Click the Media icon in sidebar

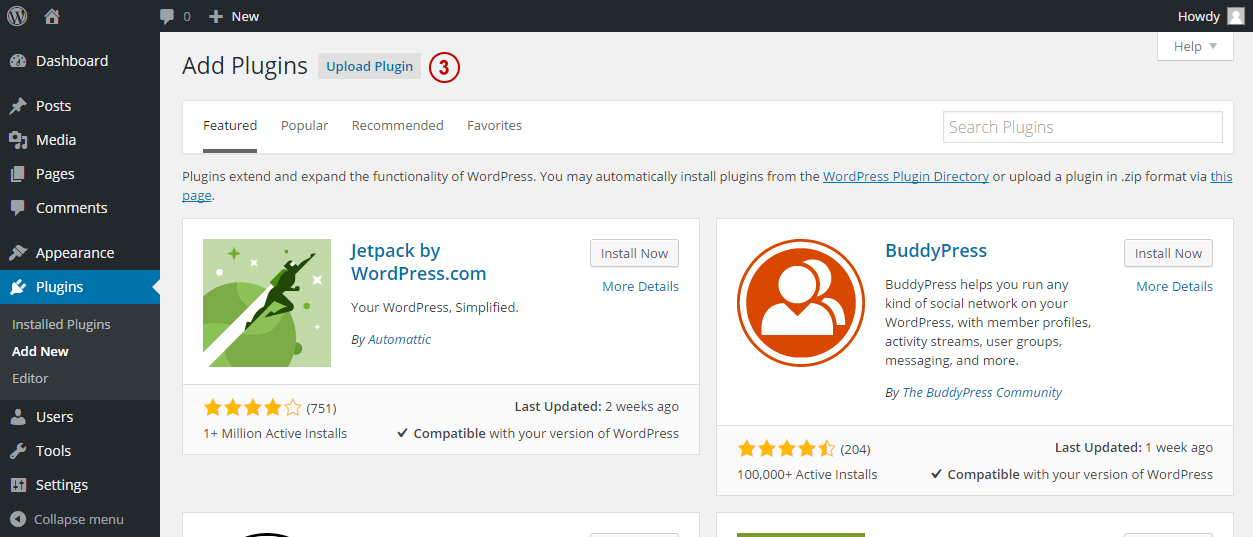pos(18,140)
